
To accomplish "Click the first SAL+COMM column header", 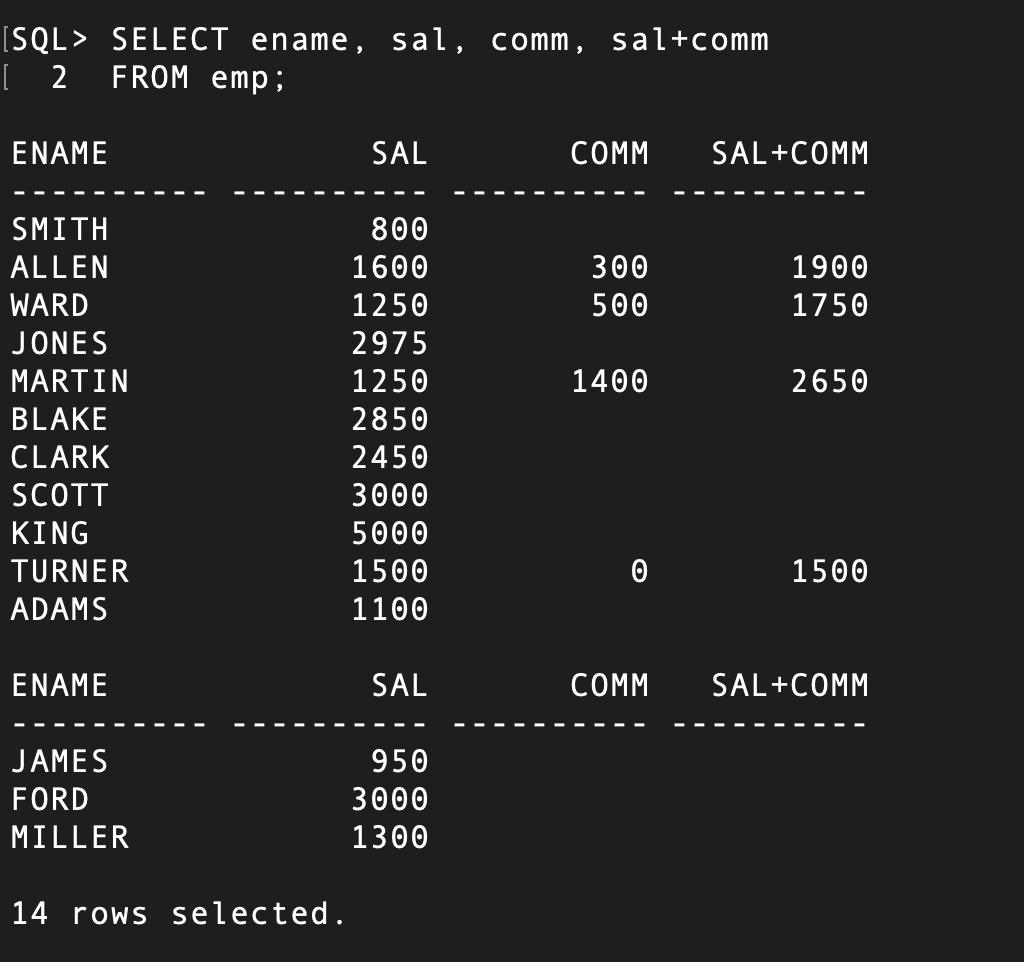I will coord(790,153).
